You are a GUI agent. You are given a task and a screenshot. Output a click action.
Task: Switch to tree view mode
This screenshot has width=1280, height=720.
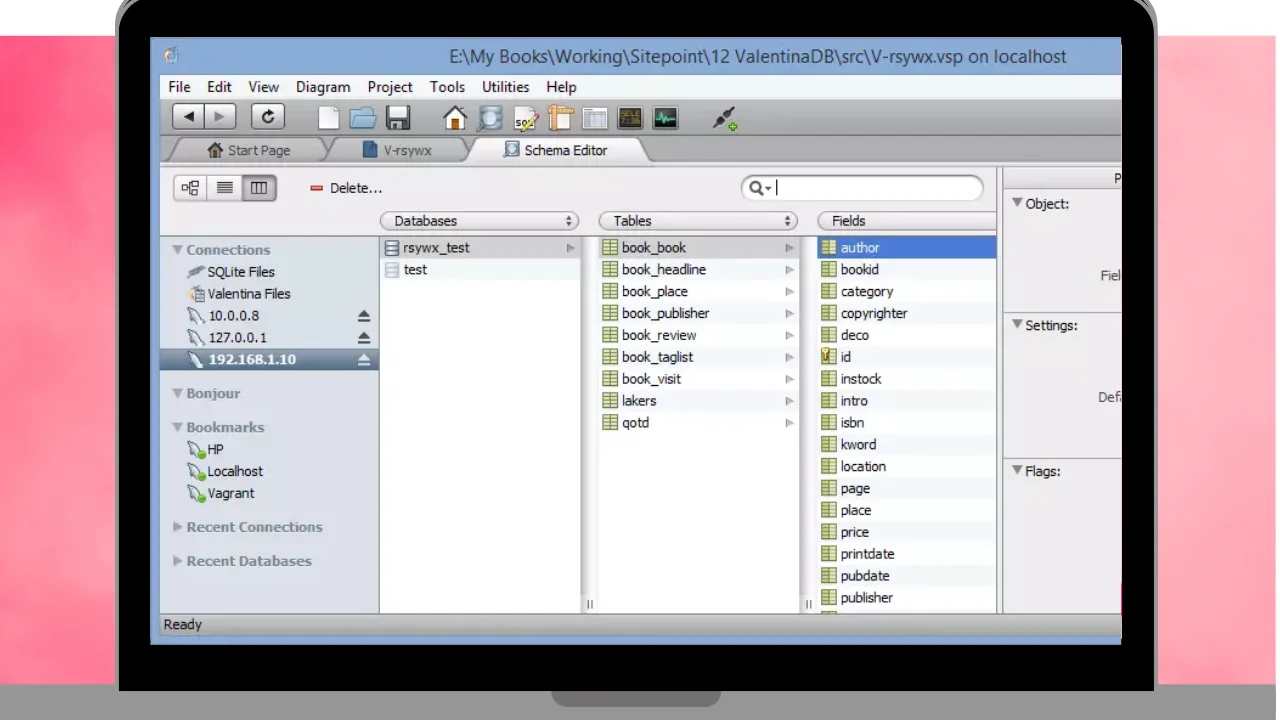tap(190, 187)
